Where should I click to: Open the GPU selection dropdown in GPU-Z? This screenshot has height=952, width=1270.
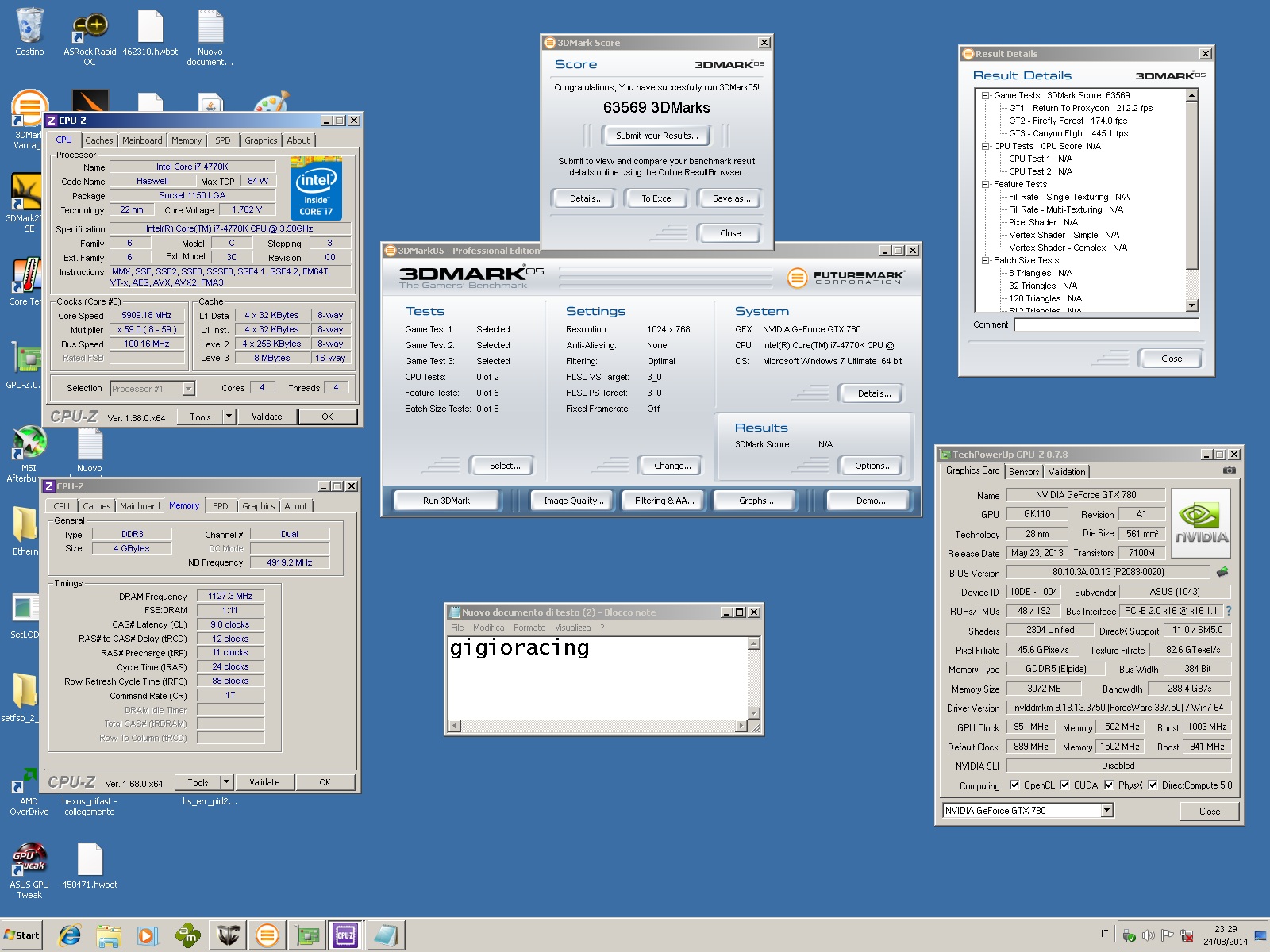tap(1106, 811)
